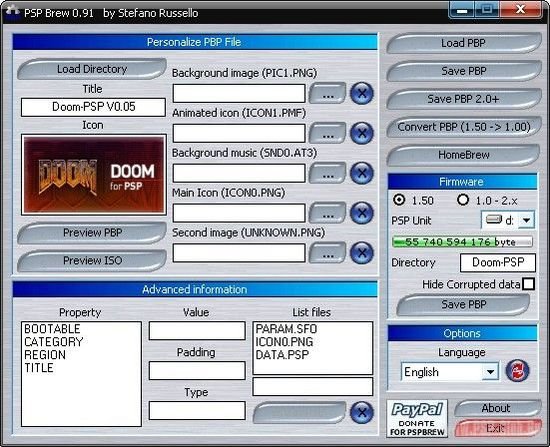Clear the Background music SND0.AT3 field
This screenshot has height=447, width=550.
(x=362, y=173)
